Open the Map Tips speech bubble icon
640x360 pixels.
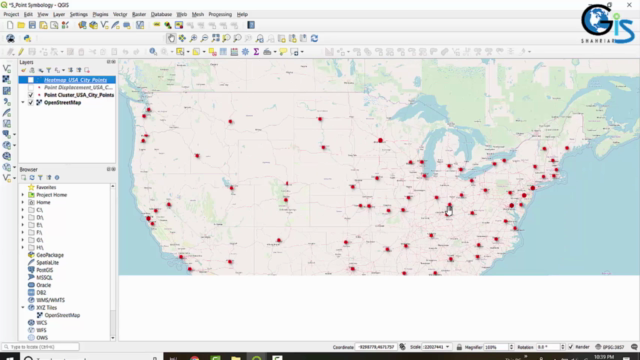coord(283,52)
